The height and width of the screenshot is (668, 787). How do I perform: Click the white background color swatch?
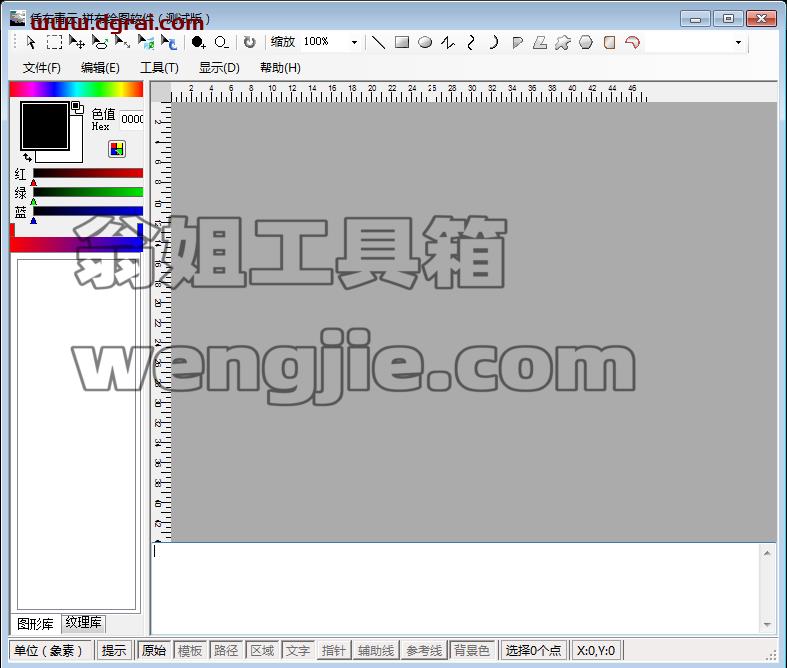pyautogui.click(x=60, y=157)
